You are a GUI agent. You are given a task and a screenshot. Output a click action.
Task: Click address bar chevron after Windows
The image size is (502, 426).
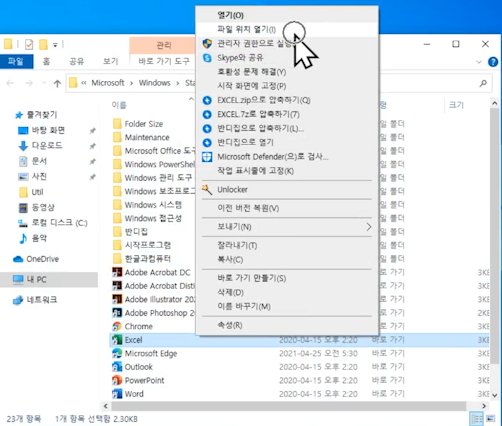178,83
